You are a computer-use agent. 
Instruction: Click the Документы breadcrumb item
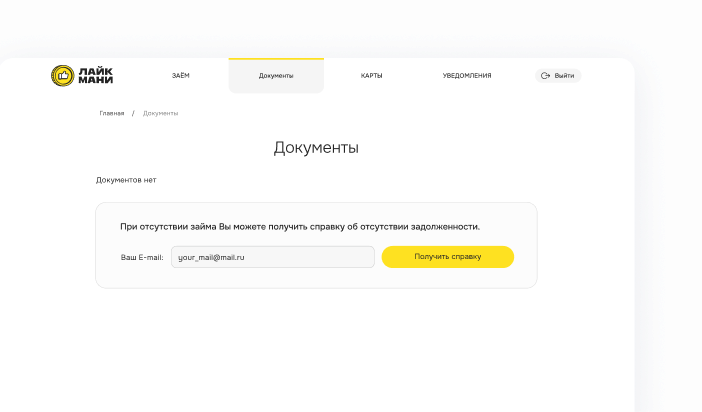click(160, 113)
